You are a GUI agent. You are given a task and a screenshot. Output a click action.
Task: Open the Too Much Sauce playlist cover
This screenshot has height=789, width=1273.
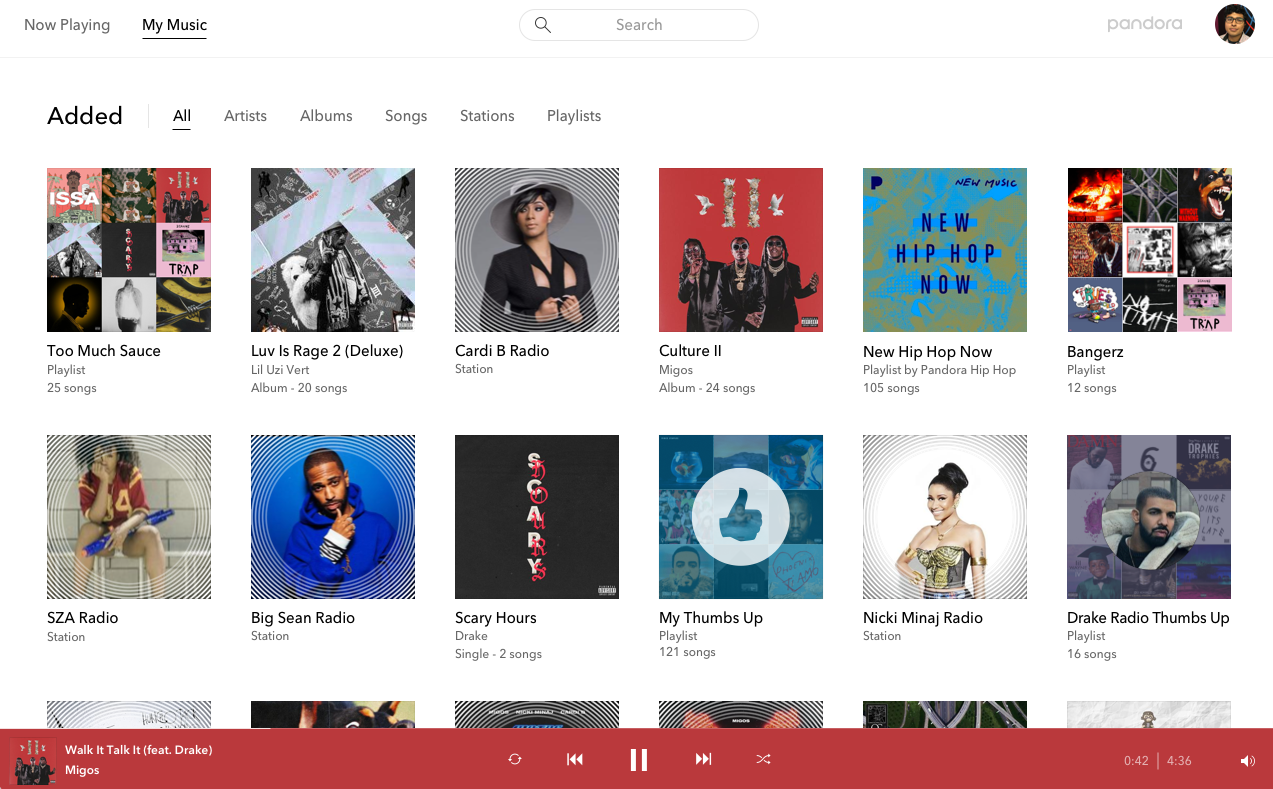pyautogui.click(x=129, y=250)
